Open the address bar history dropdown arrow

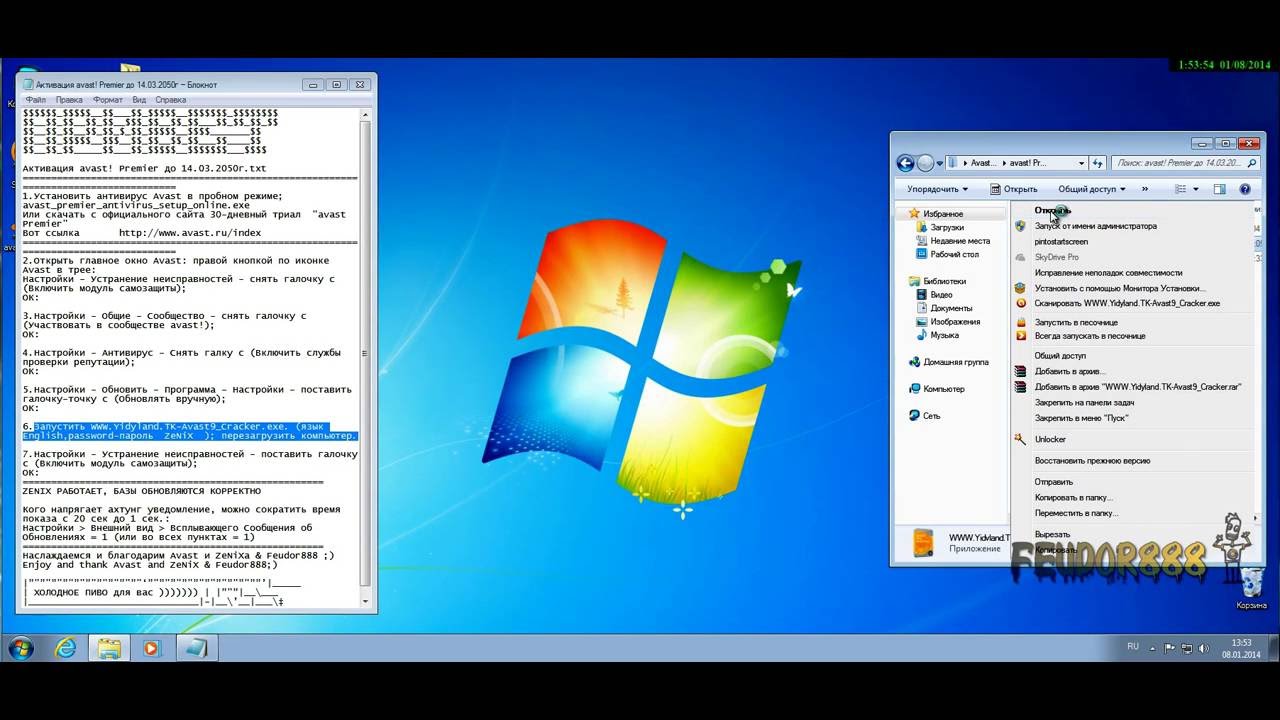[1081, 163]
